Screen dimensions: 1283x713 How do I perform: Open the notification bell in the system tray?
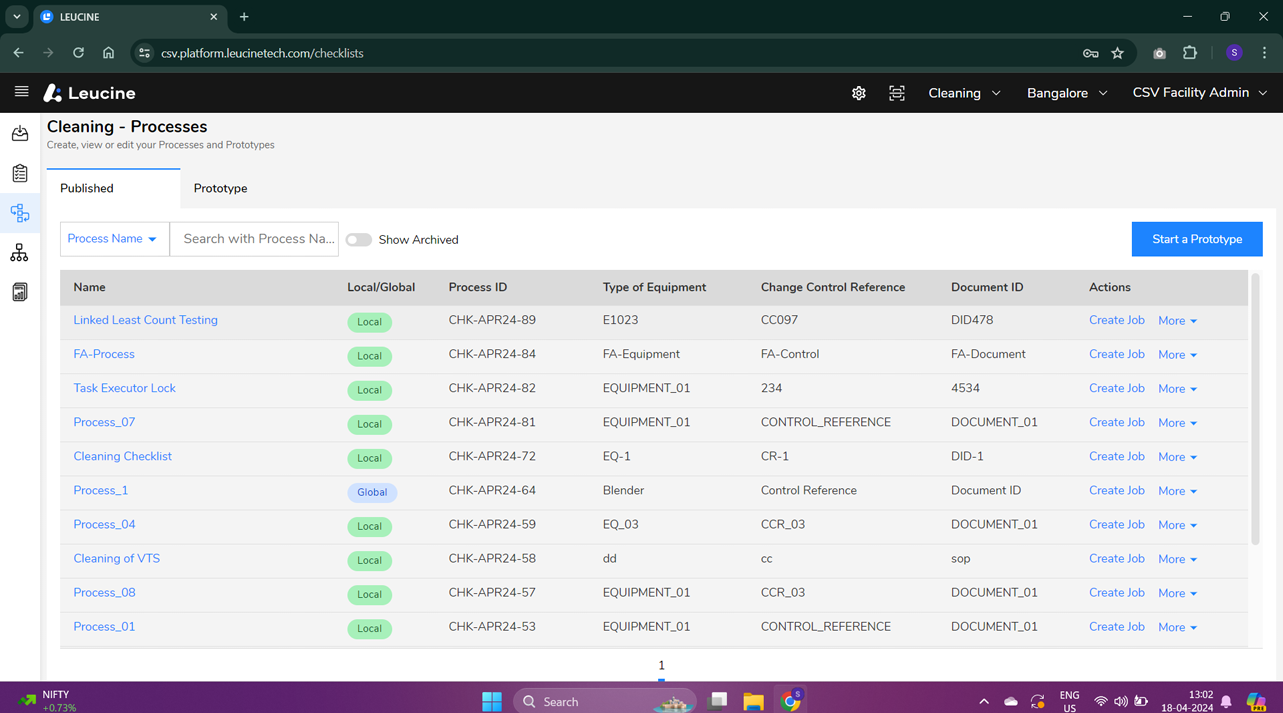pyautogui.click(x=1227, y=701)
